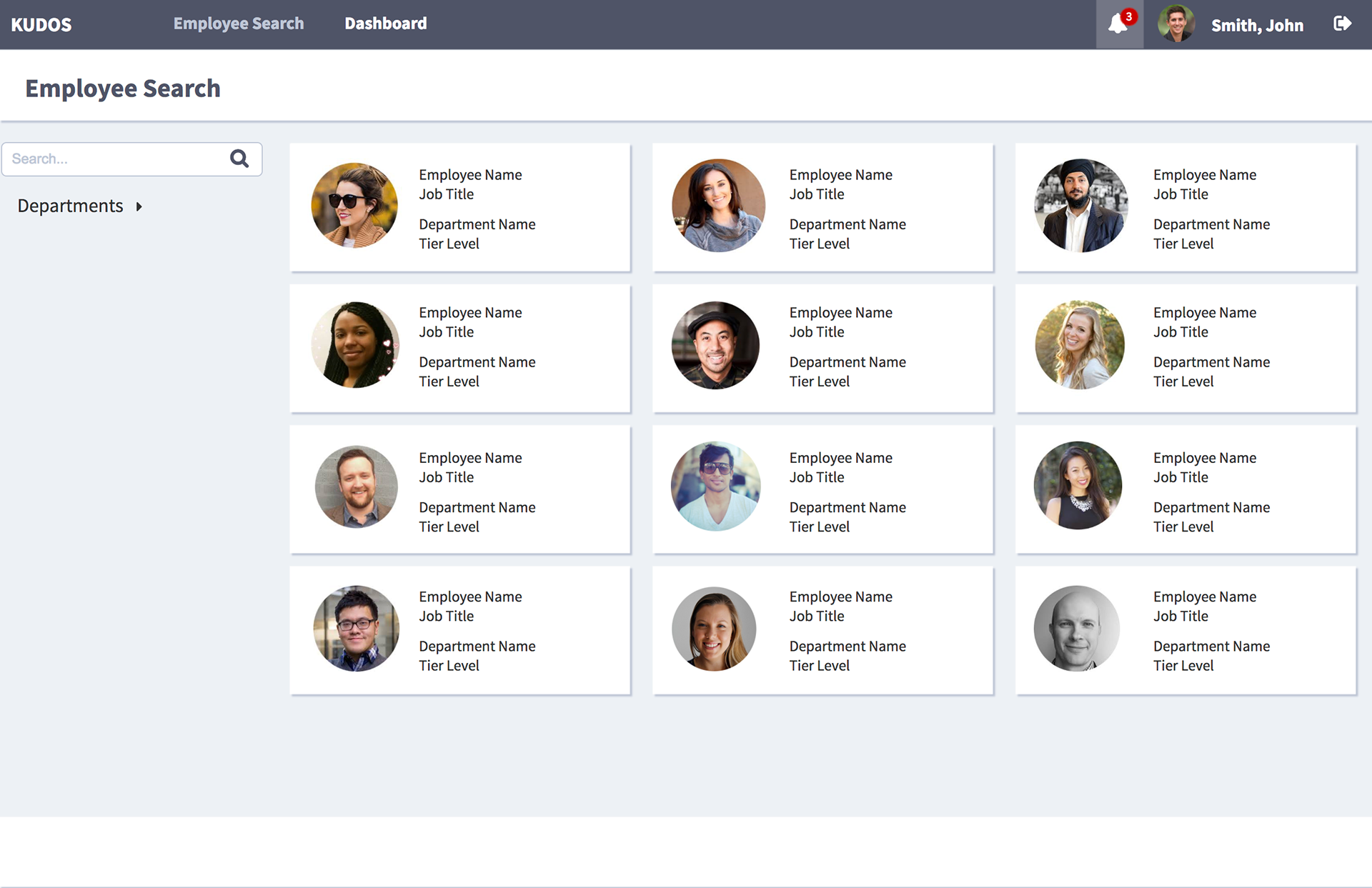Click photo of man in black cap
The height and width of the screenshot is (888, 1372).
tap(715, 346)
